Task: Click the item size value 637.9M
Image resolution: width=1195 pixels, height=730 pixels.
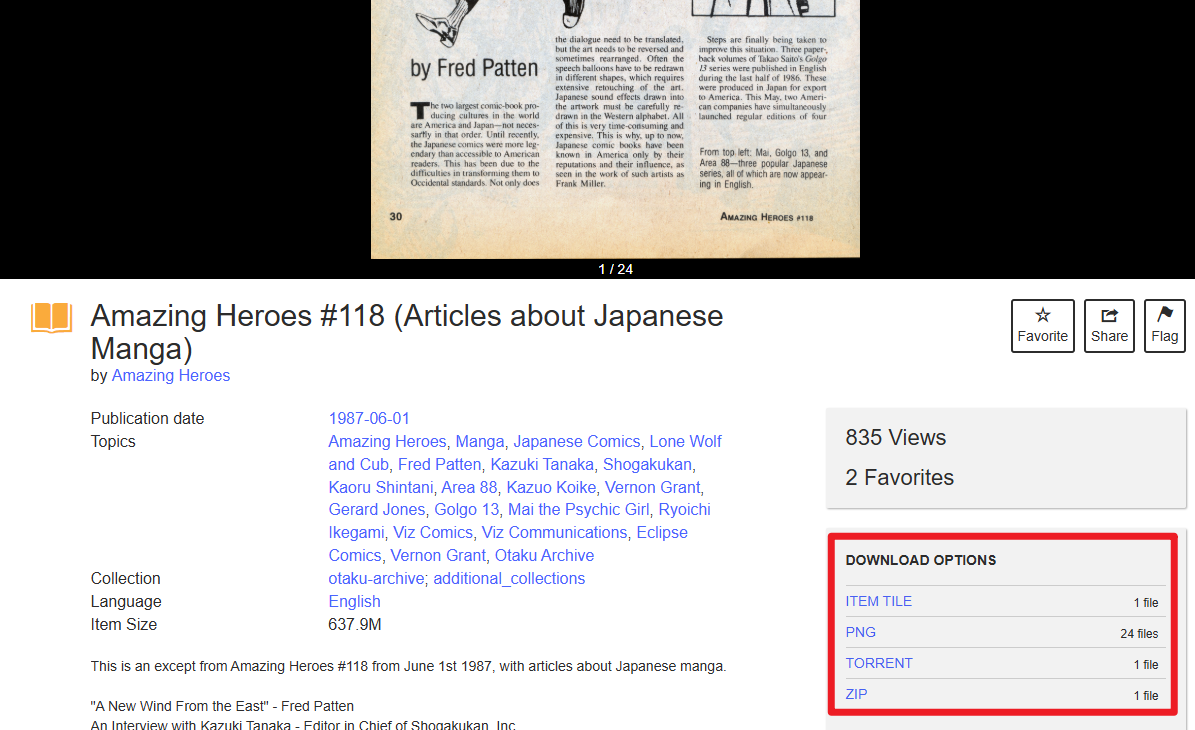Action: coord(354,624)
